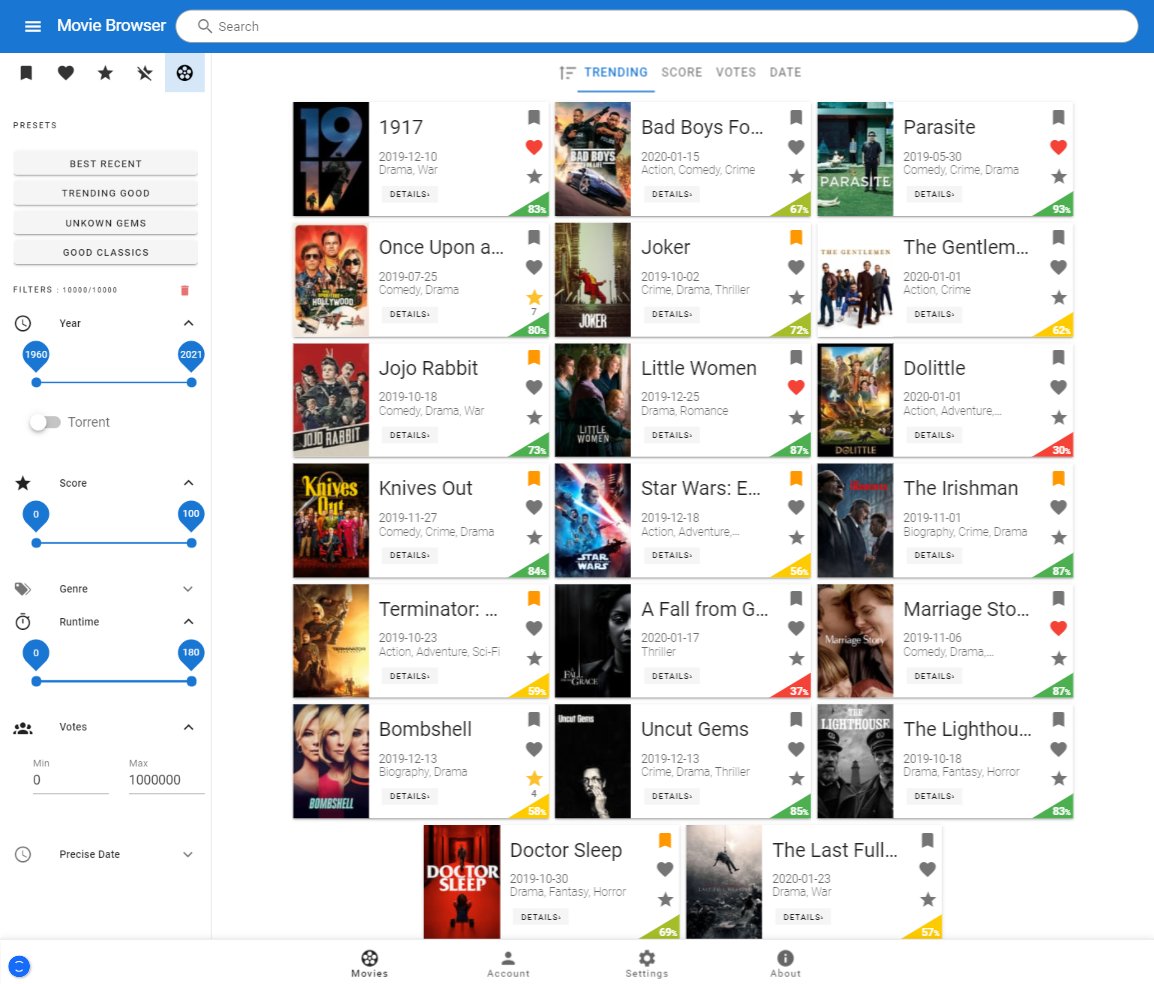Click the Votes Max input field
Image resolution: width=1154 pixels, height=984 pixels.
(x=166, y=780)
